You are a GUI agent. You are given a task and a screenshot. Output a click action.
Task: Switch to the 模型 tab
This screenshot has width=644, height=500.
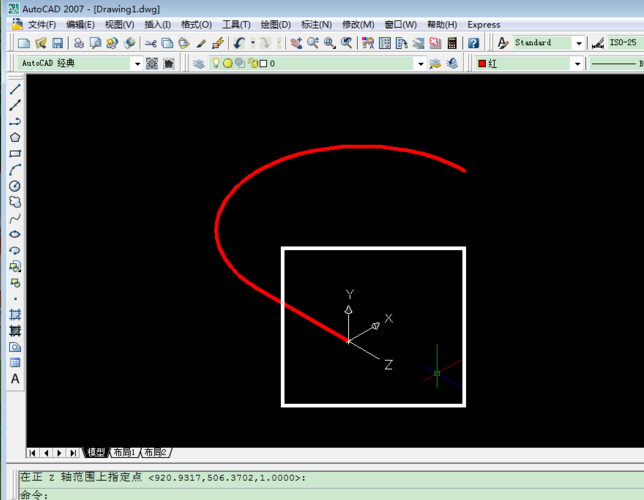(96, 452)
